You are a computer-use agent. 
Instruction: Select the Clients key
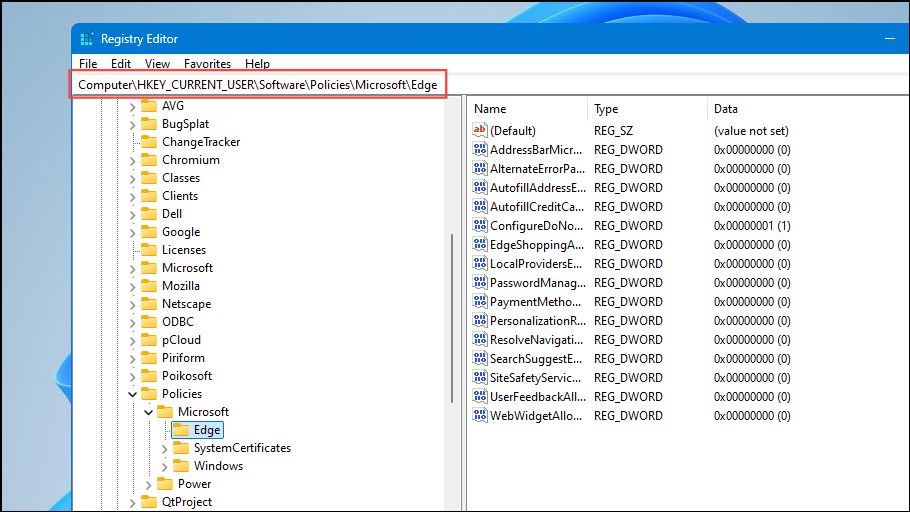click(180, 196)
